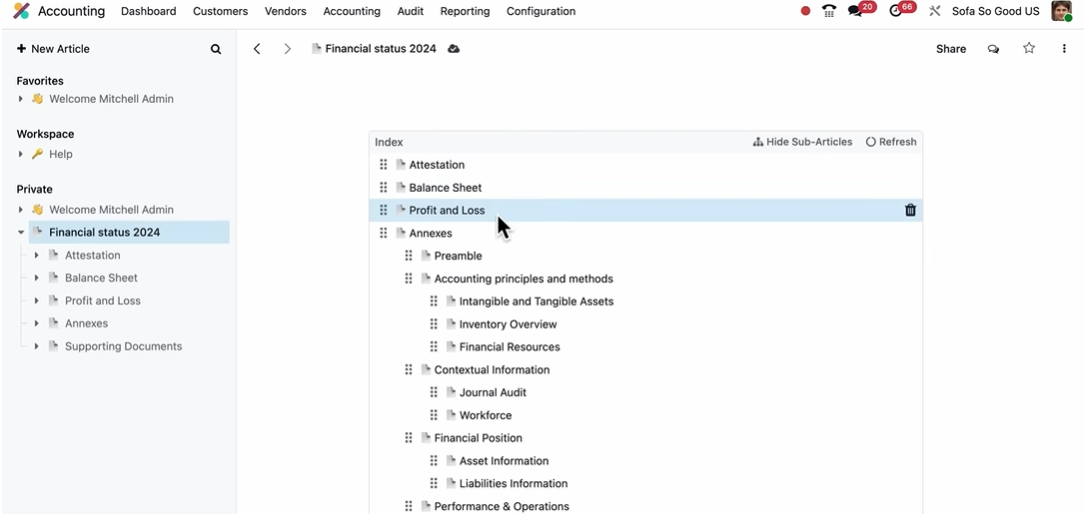Image resolution: width=1084 pixels, height=514 pixels.
Task: Go back with the left arrow
Action: [x=257, y=48]
